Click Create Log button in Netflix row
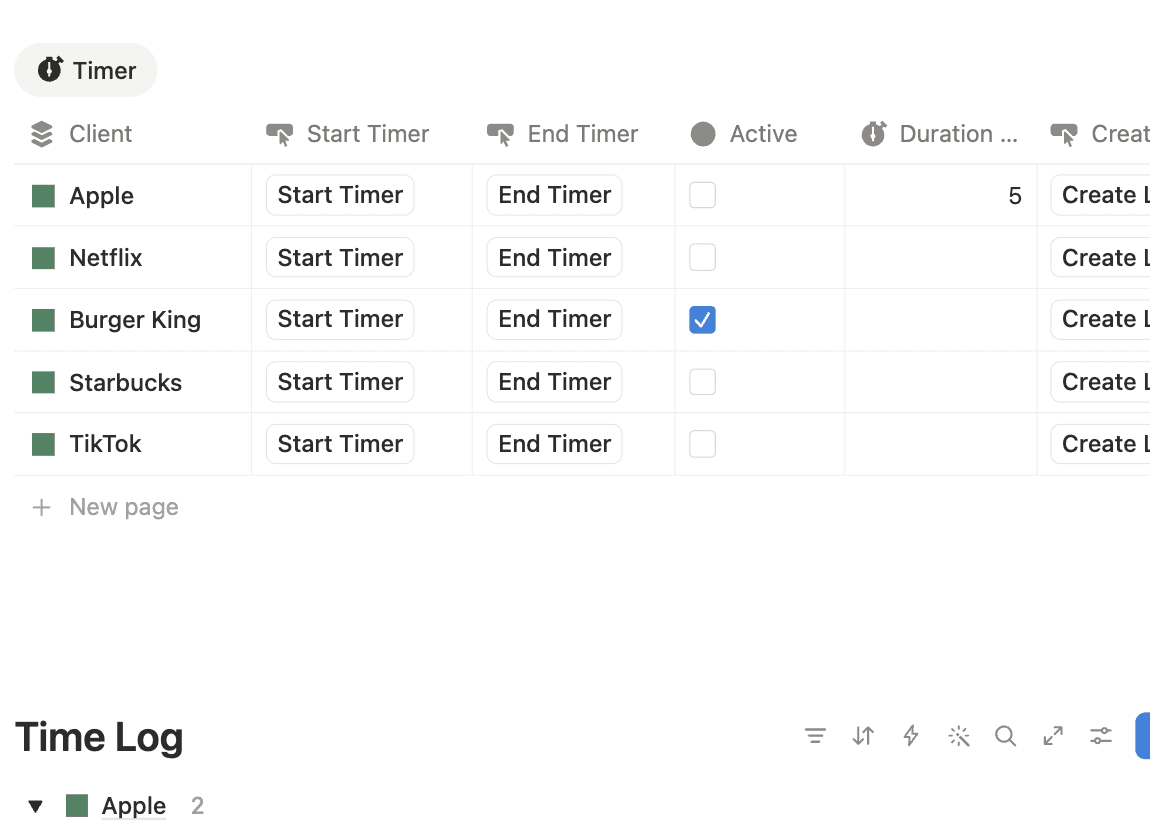The image size is (1150, 826). pos(1101,257)
